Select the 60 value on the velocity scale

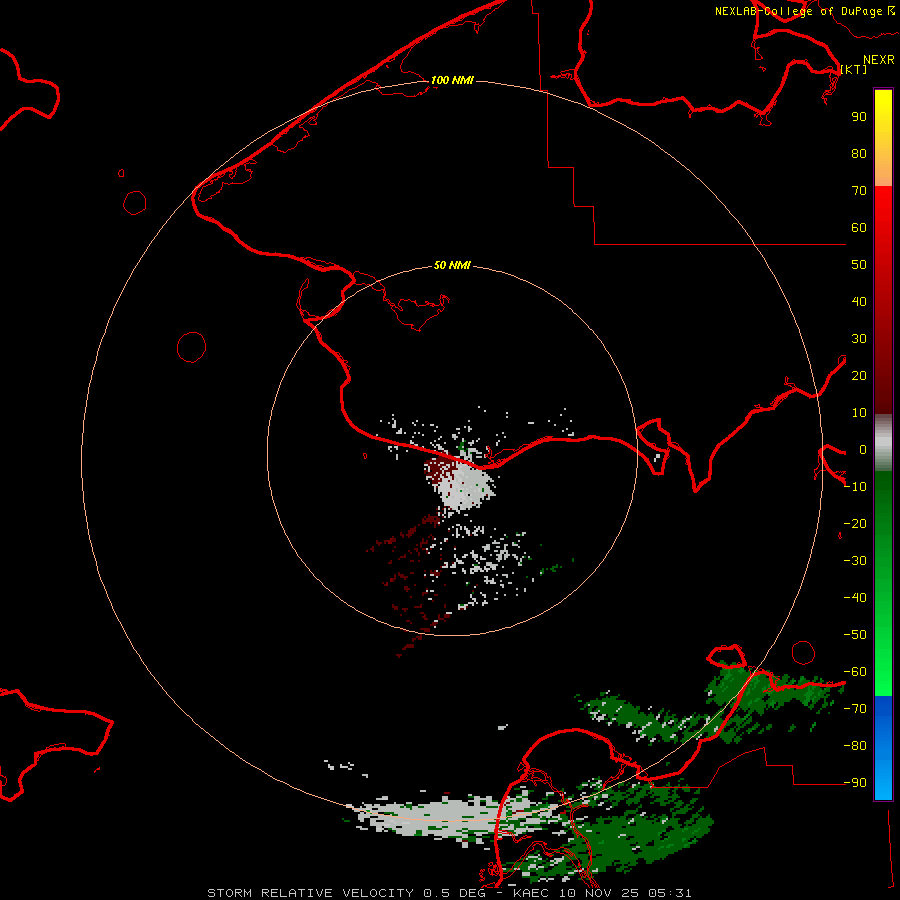[x=859, y=228]
